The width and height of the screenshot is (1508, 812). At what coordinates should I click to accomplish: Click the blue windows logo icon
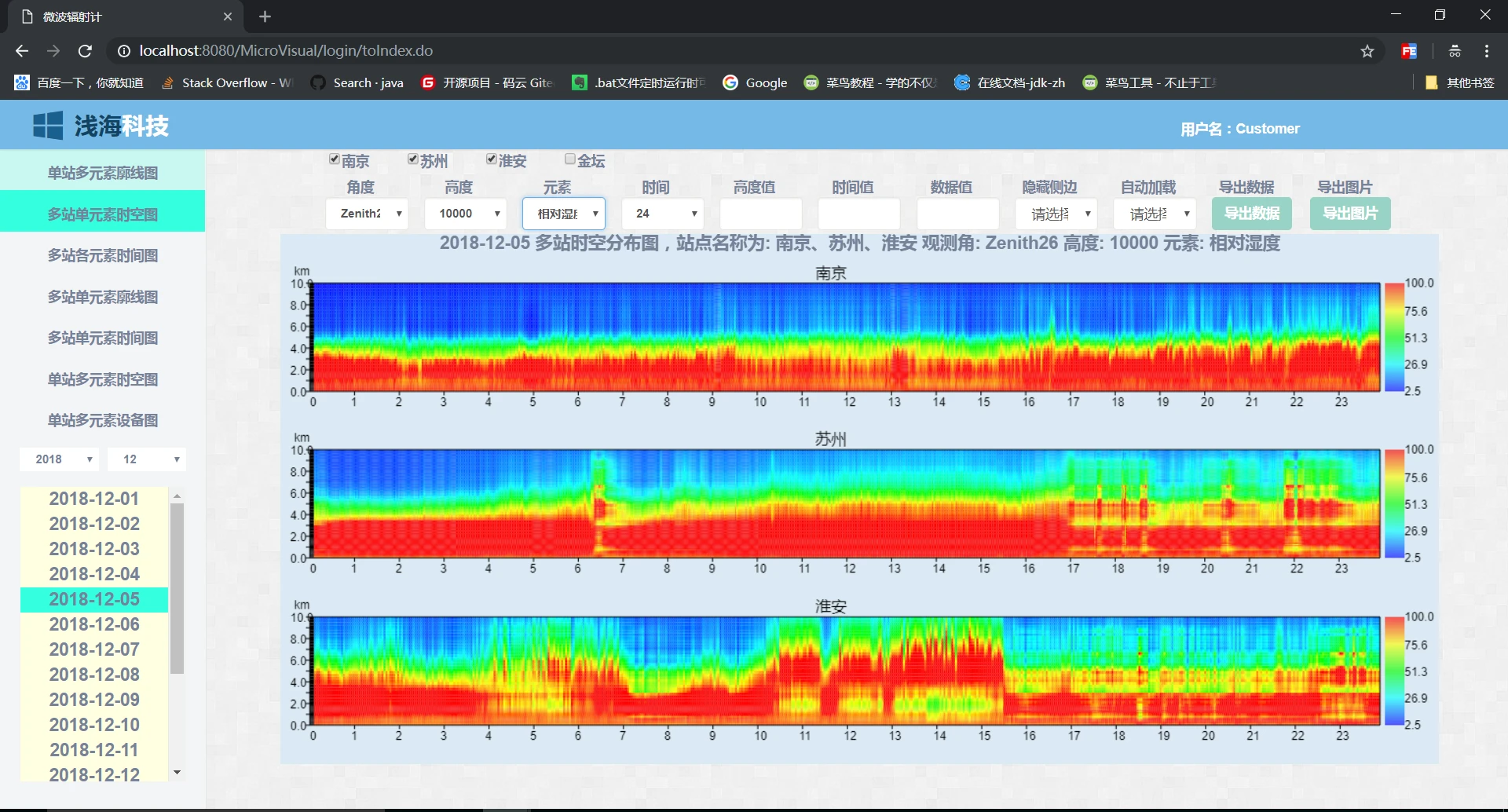pyautogui.click(x=48, y=126)
